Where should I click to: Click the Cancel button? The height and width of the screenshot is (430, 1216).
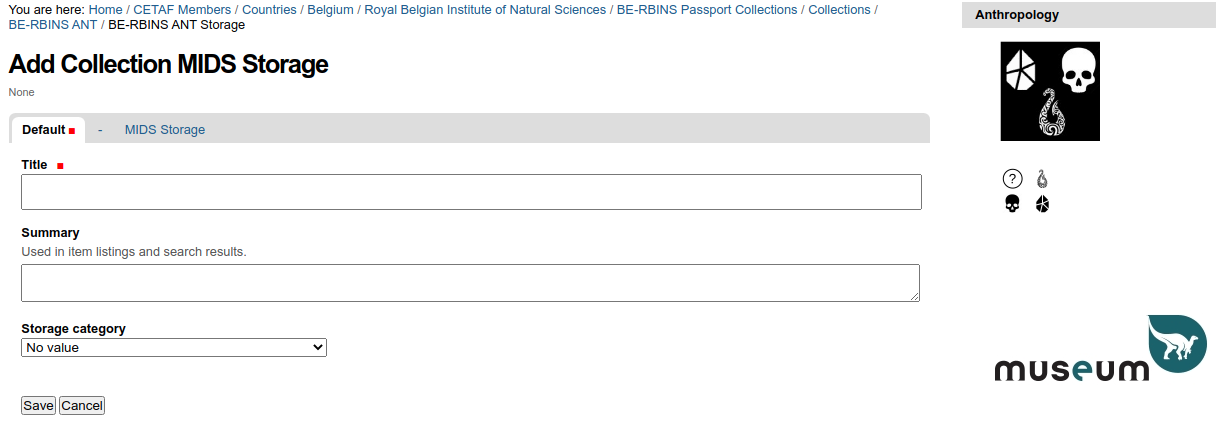point(82,405)
